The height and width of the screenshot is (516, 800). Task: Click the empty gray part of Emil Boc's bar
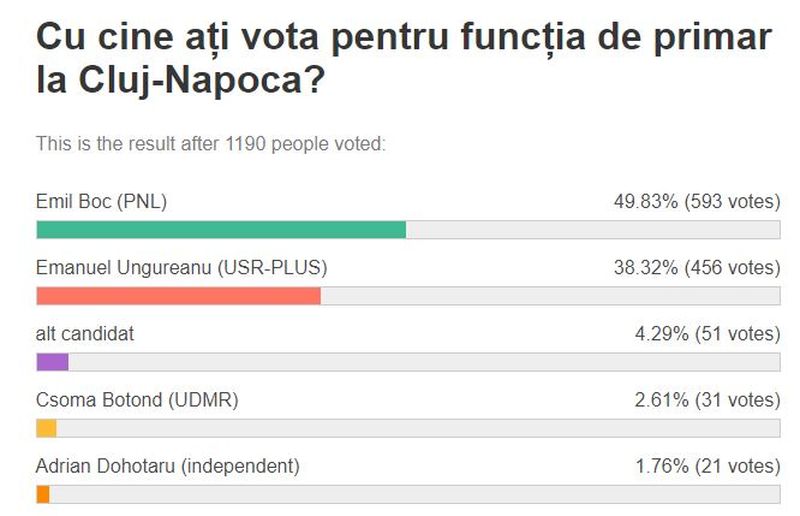592,230
